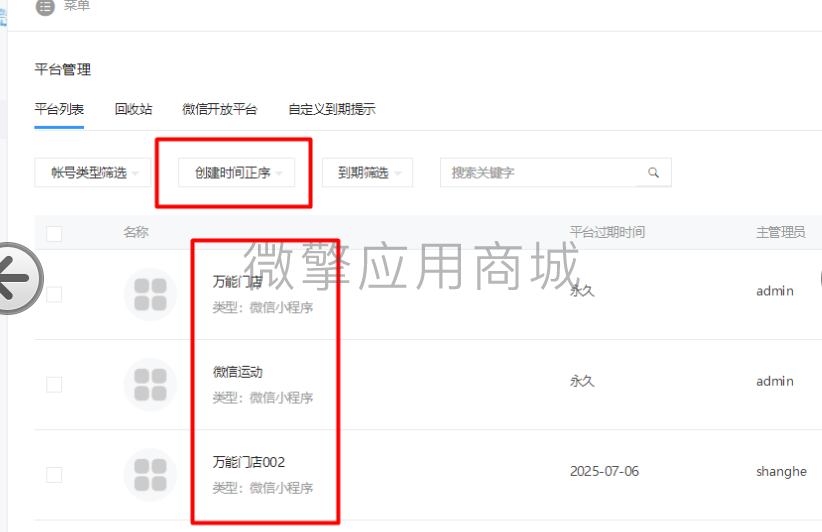
Task: Click the 菜单 label at top
Action: point(77,6)
